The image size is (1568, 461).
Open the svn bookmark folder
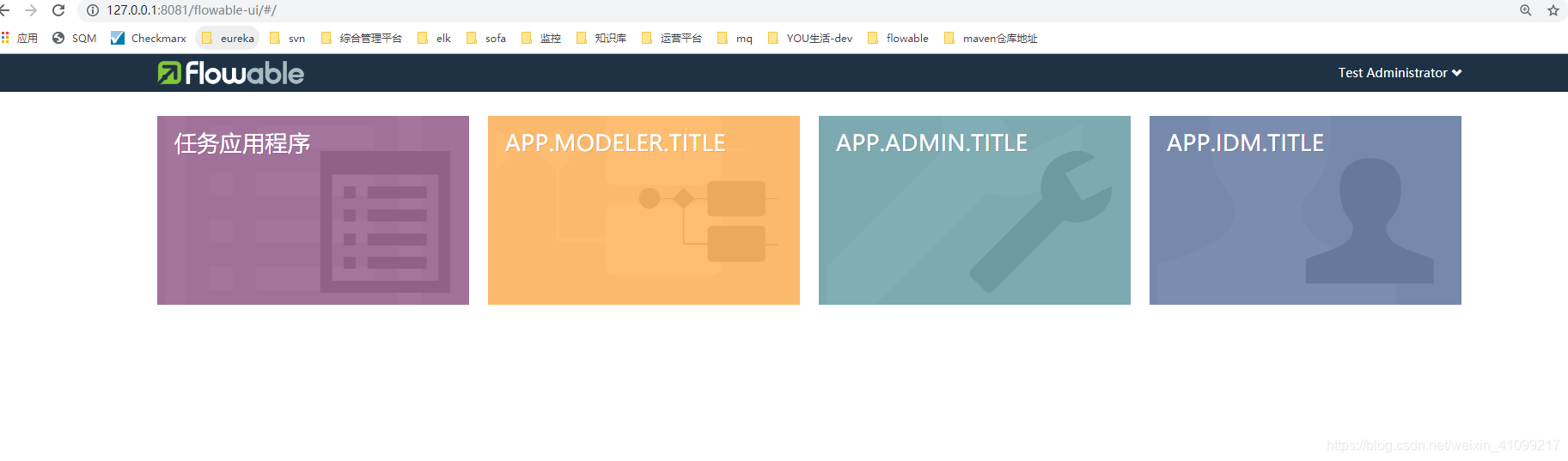point(288,38)
